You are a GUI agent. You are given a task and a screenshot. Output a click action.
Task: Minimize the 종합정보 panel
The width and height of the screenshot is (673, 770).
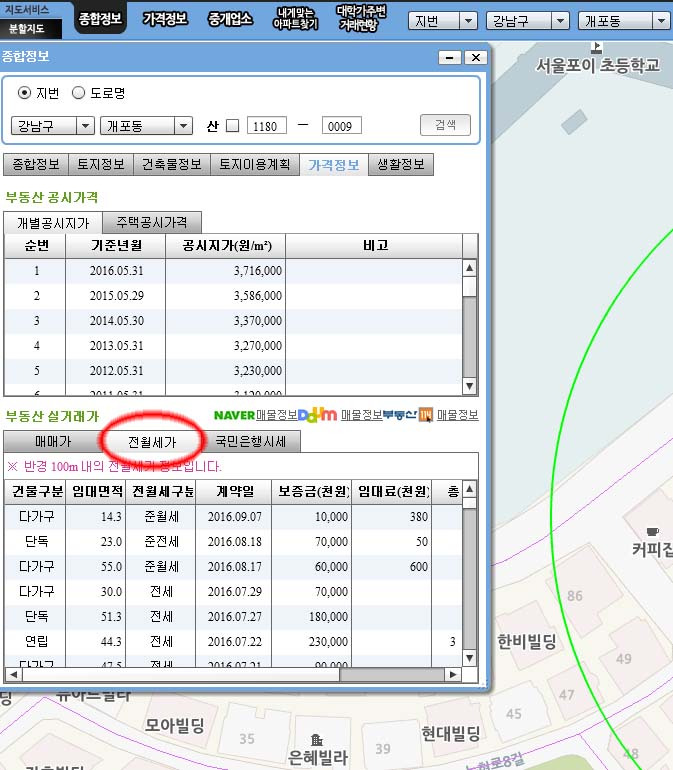point(449,57)
